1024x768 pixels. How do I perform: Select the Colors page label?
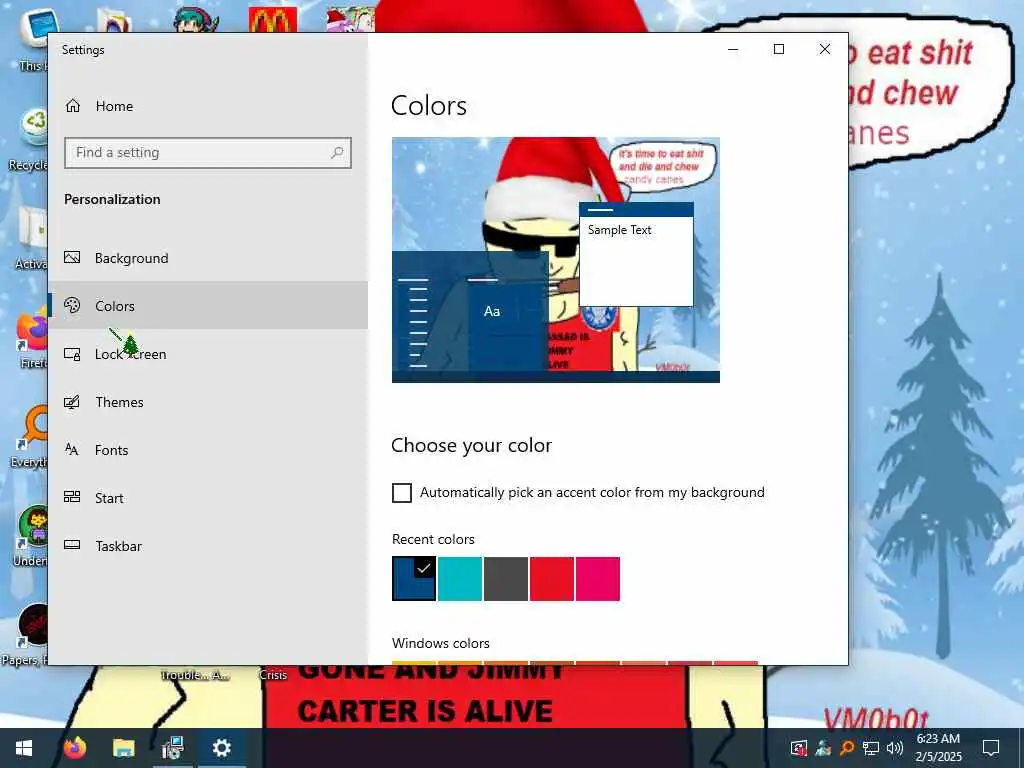(x=115, y=306)
